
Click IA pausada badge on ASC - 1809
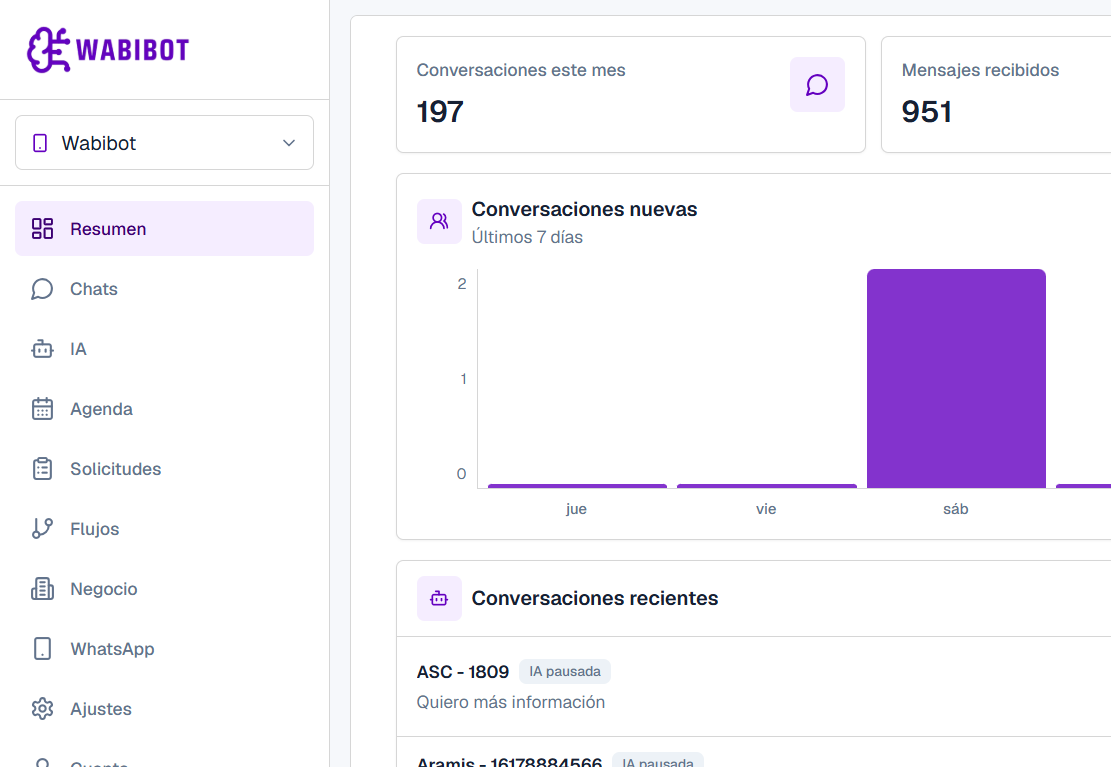pyautogui.click(x=565, y=671)
